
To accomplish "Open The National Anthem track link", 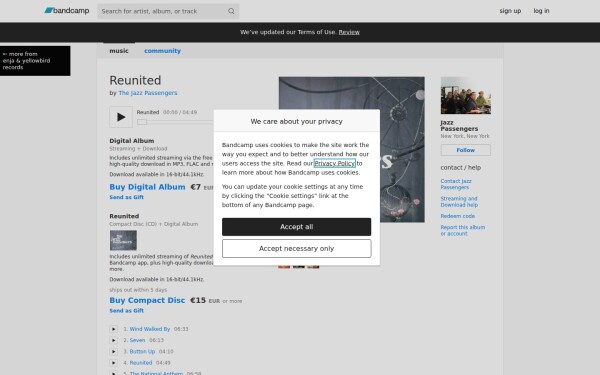I will pyautogui.click(x=156, y=373).
